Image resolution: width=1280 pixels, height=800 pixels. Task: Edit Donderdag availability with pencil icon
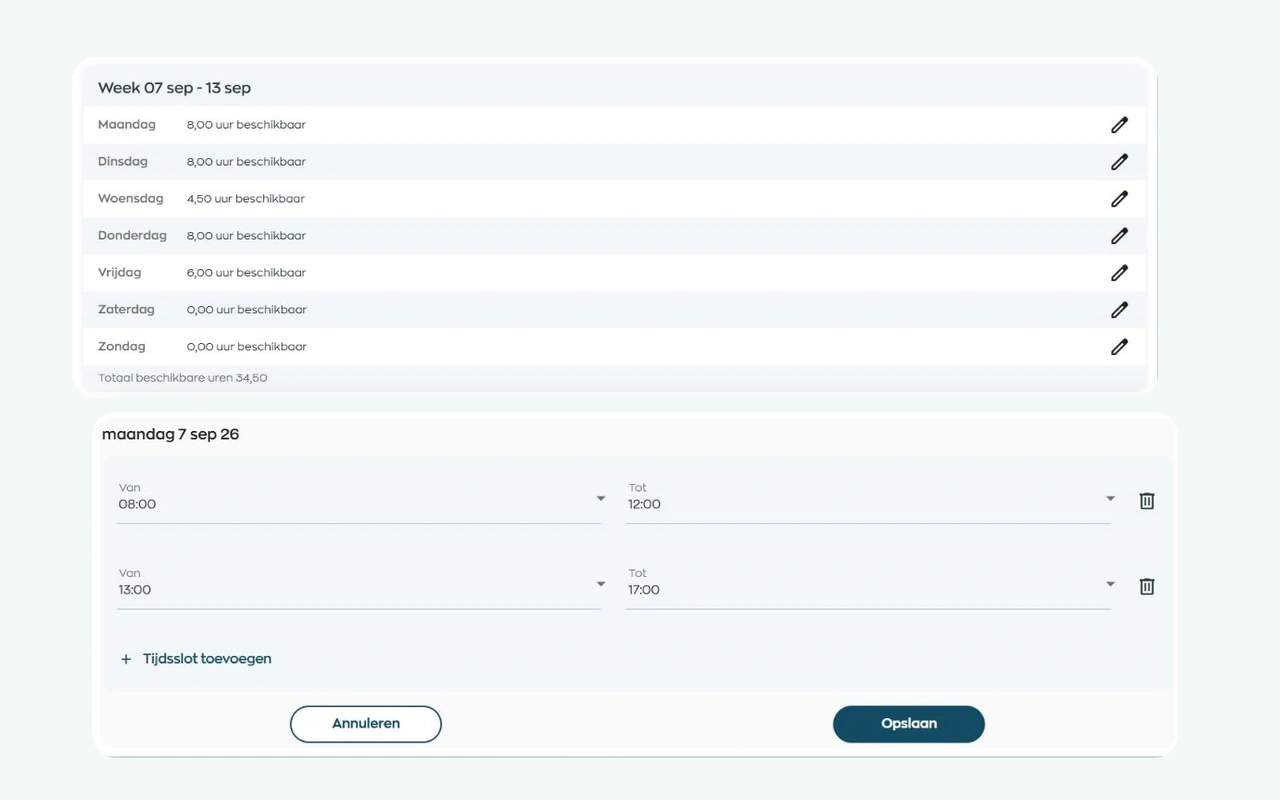point(1119,236)
